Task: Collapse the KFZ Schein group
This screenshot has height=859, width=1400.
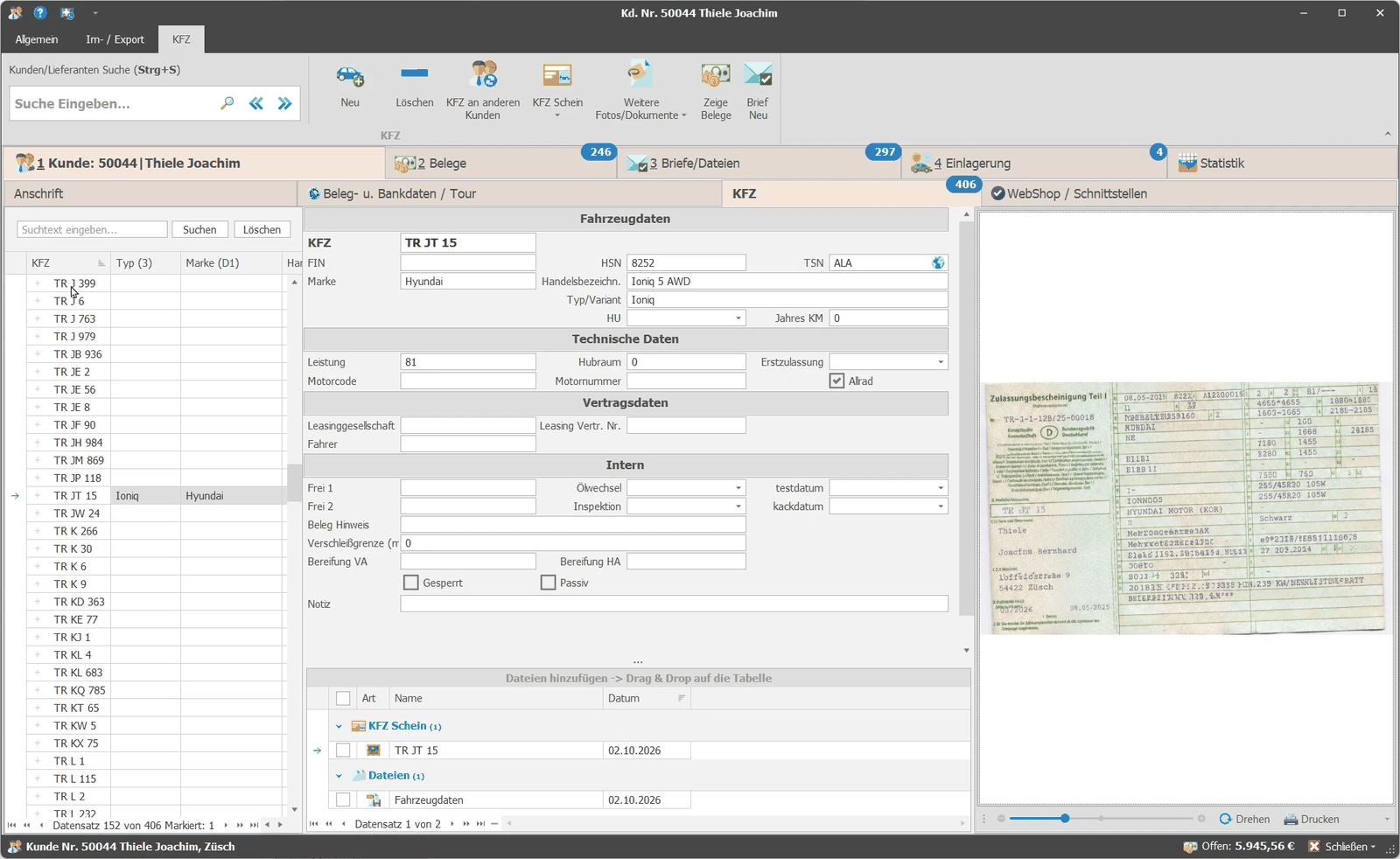Action: 339,726
